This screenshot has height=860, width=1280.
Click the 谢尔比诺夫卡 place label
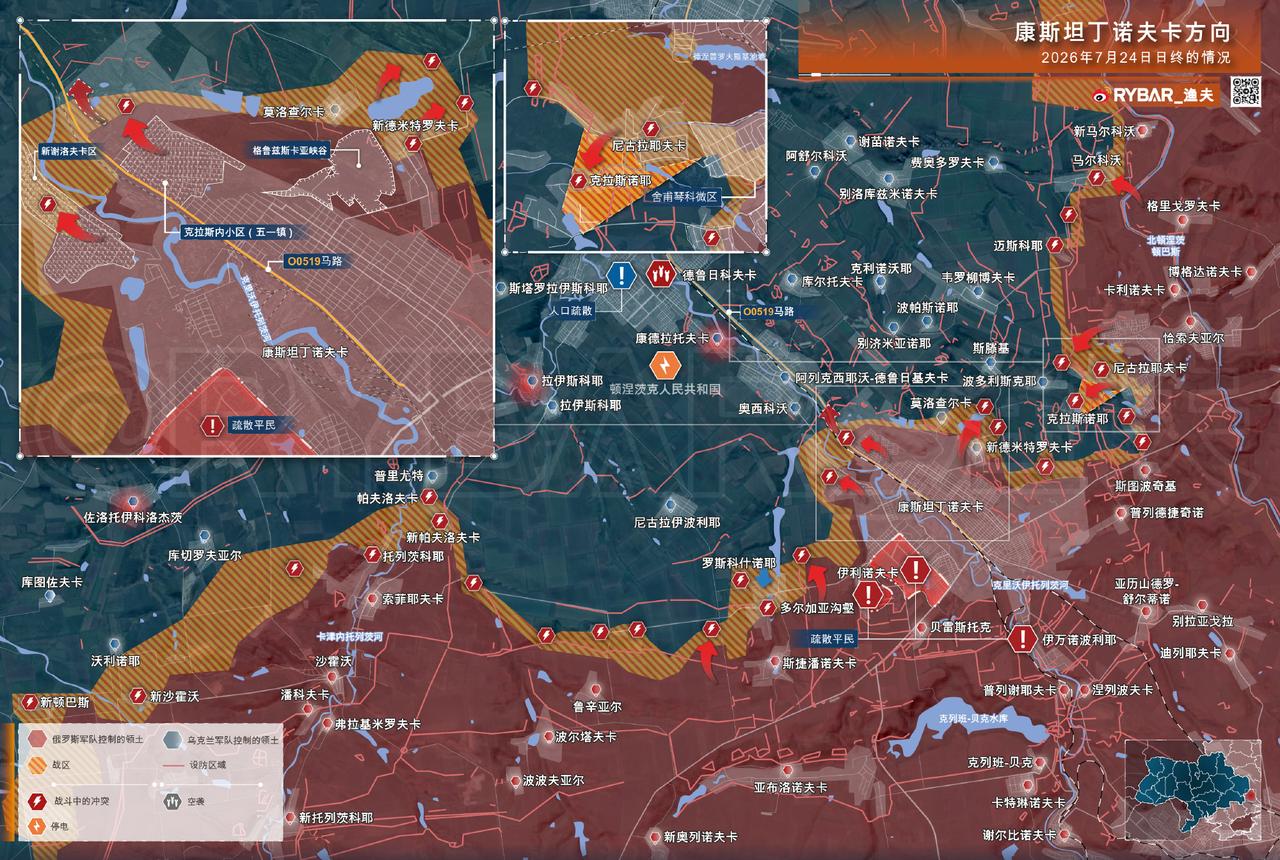[x=1019, y=835]
